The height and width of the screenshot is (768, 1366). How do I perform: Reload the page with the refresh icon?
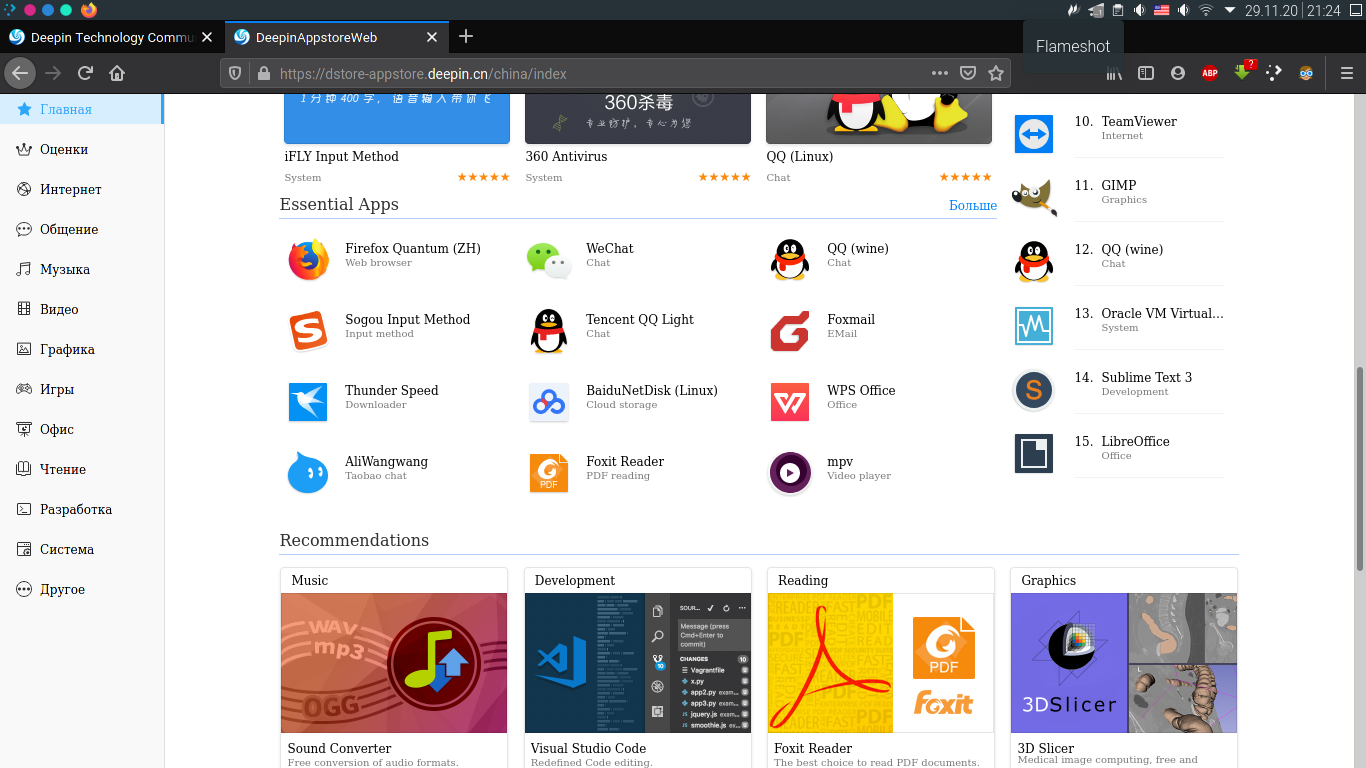tap(86, 73)
